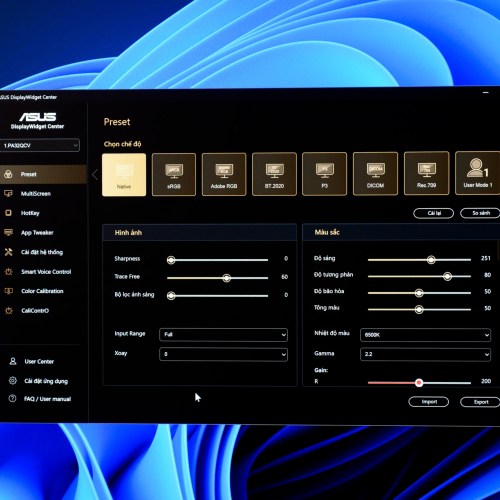Open the FAQ / User manual link
The height and width of the screenshot is (500, 500).
pyautogui.click(x=47, y=399)
